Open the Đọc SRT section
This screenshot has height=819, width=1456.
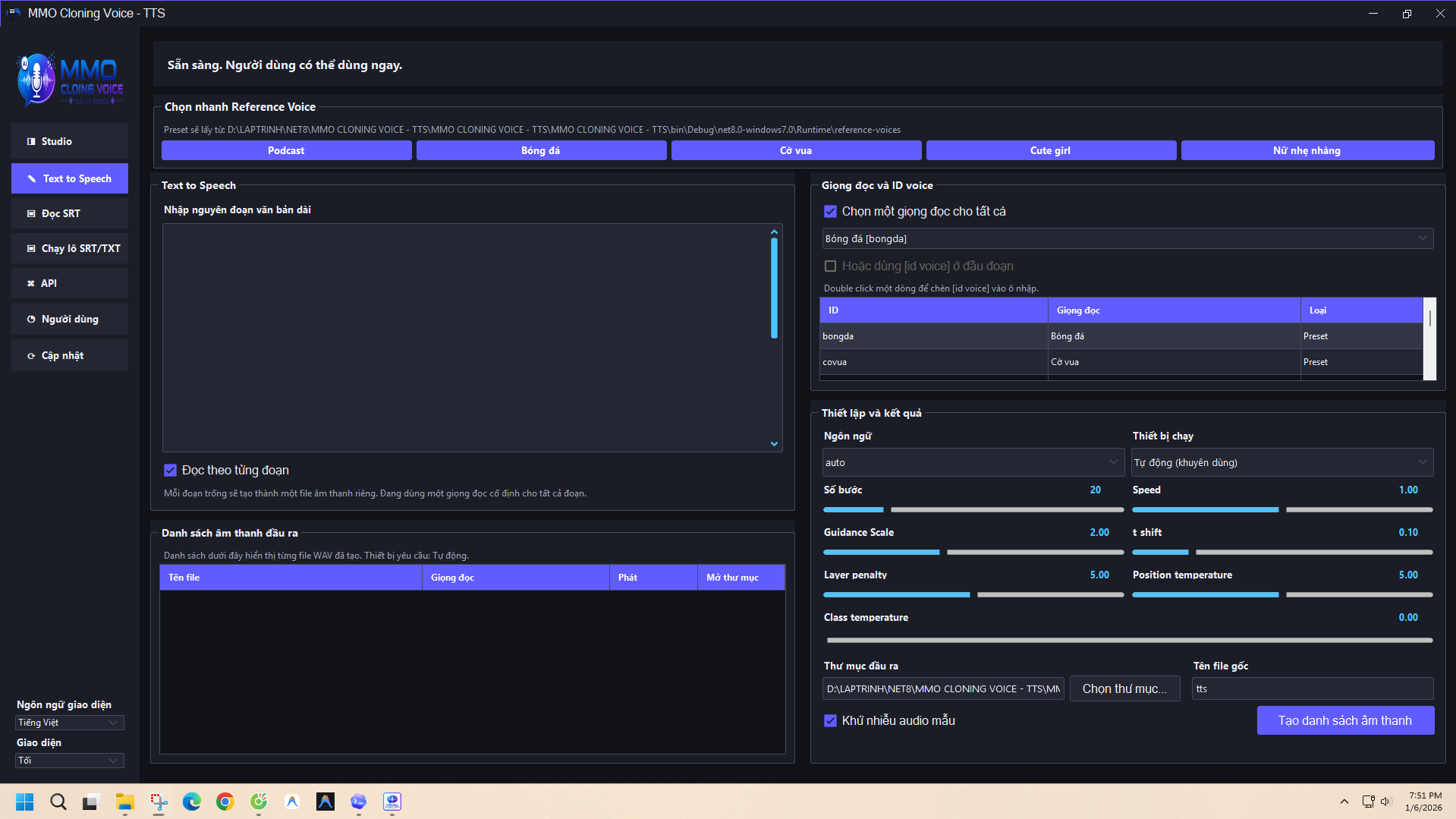tap(70, 213)
